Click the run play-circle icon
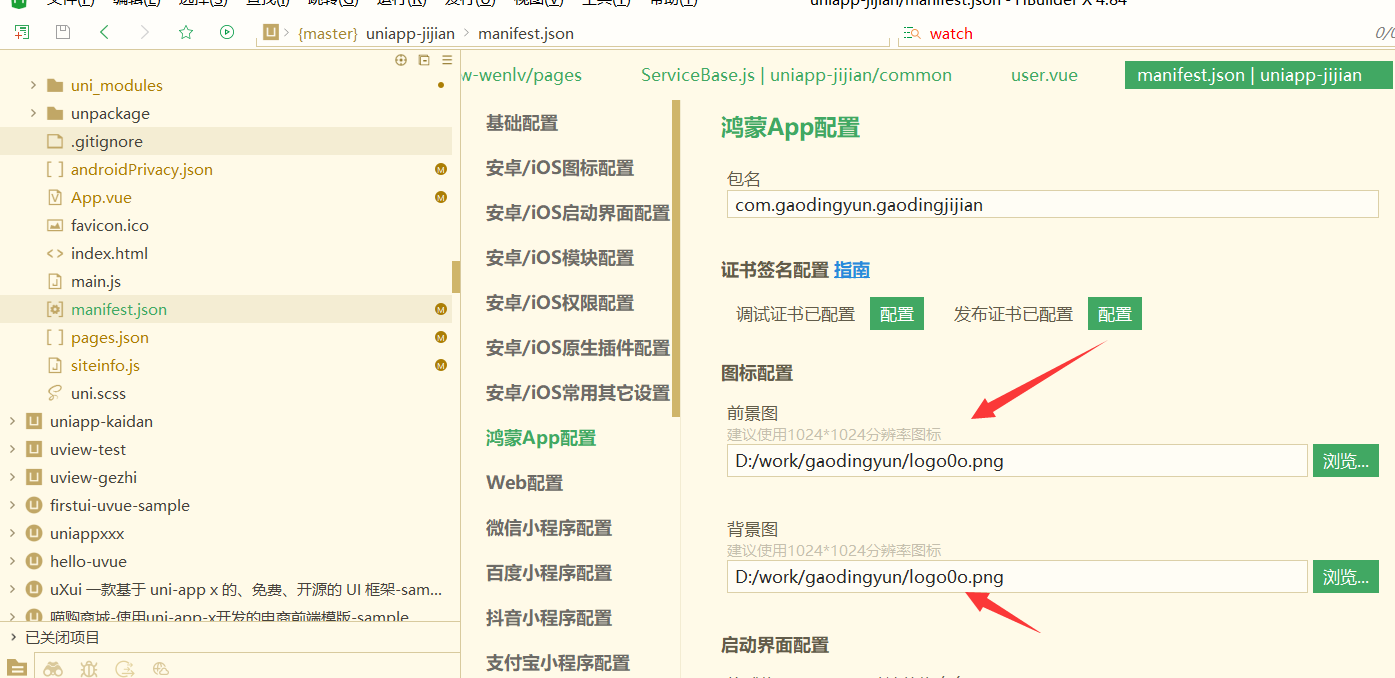 click(227, 33)
